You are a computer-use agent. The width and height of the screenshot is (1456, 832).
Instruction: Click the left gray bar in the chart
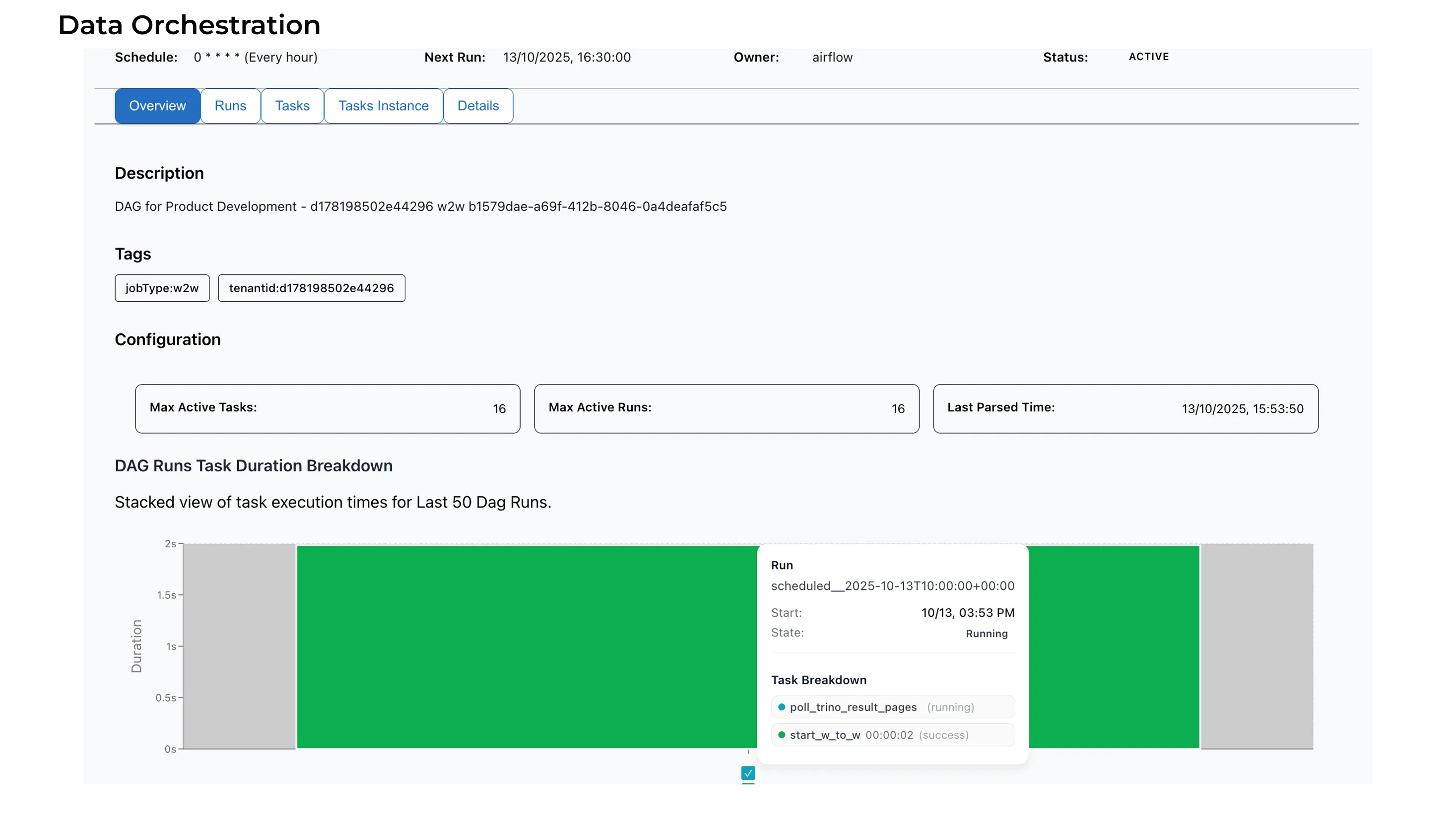[x=239, y=646]
